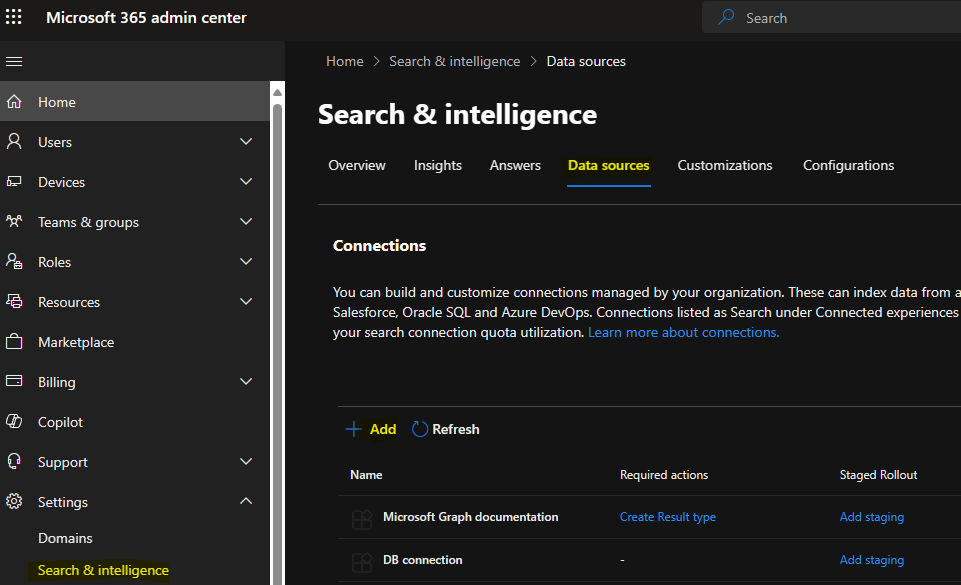Click the Data sources breadcrumb text

click(586, 61)
